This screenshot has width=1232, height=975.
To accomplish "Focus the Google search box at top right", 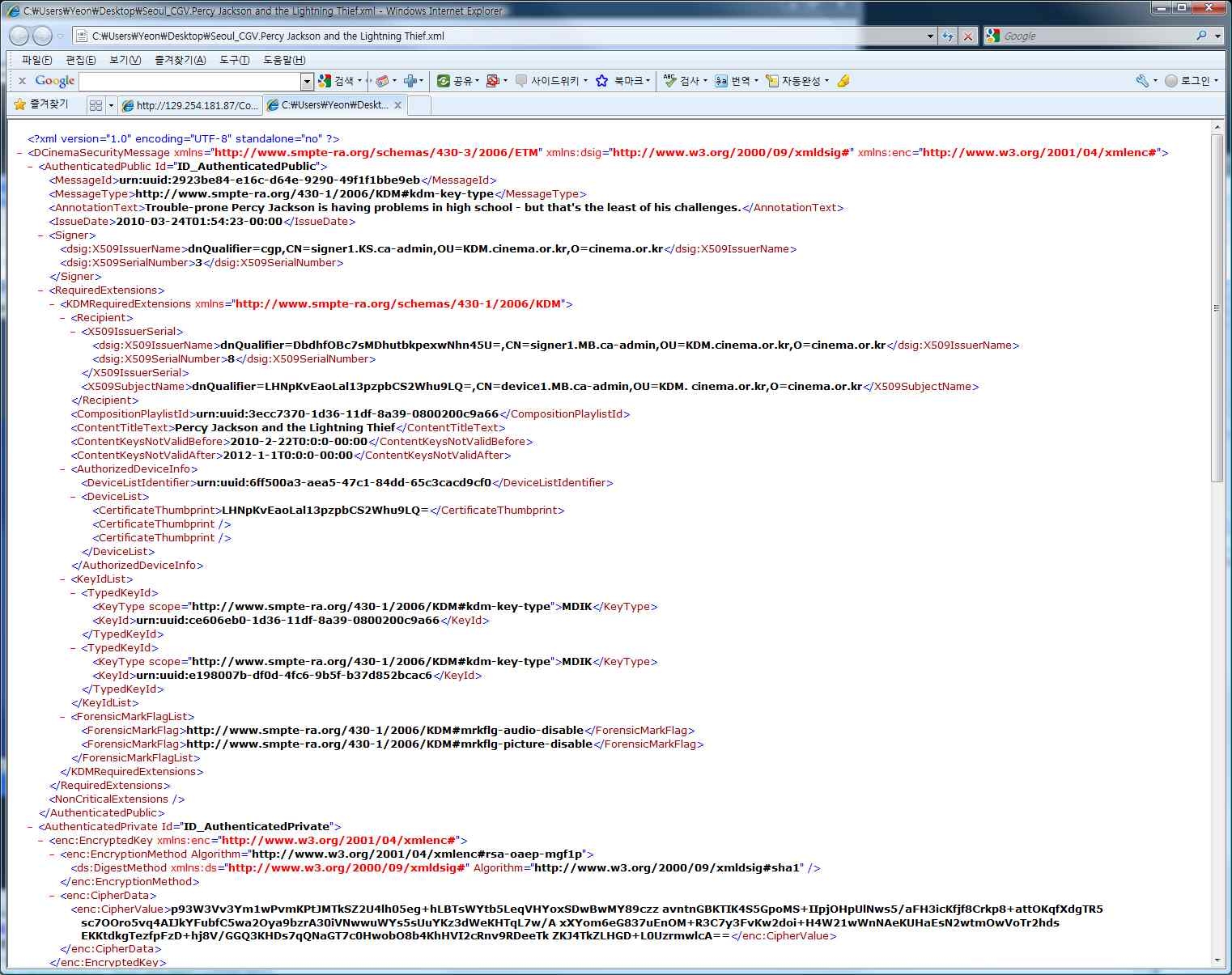I will [1097, 36].
